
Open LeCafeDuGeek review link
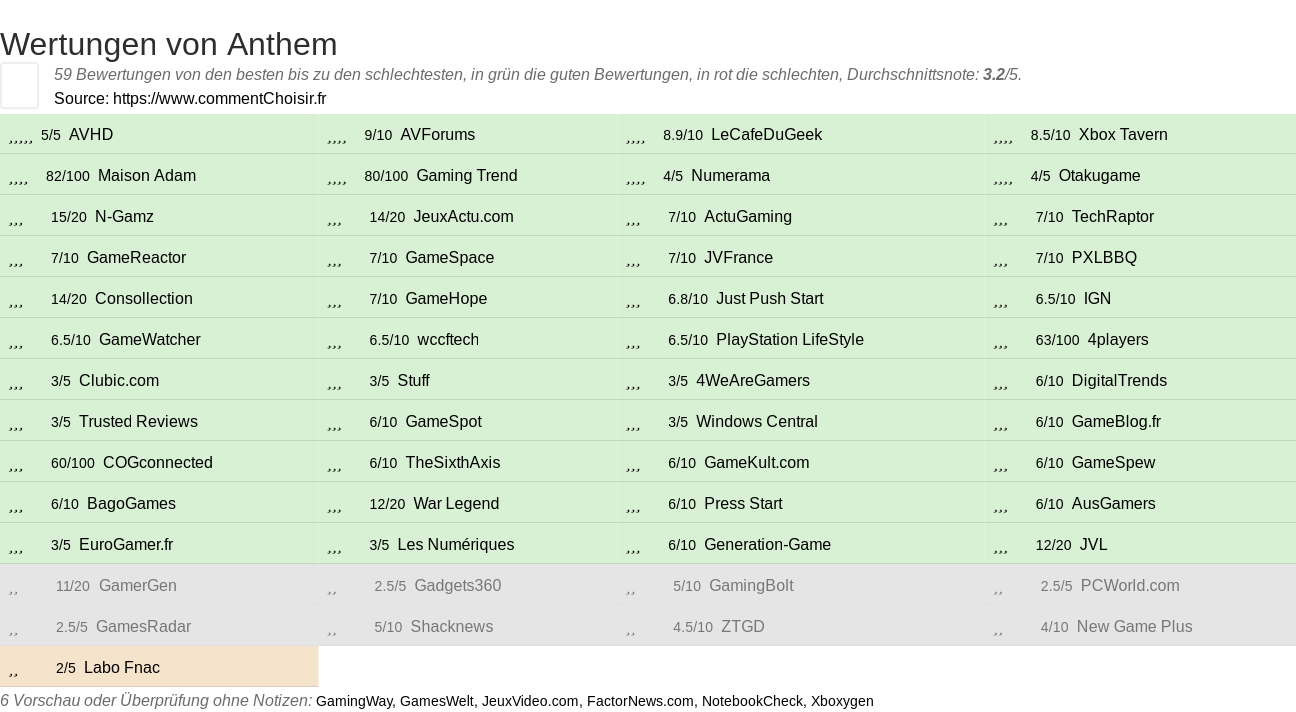tap(767, 135)
